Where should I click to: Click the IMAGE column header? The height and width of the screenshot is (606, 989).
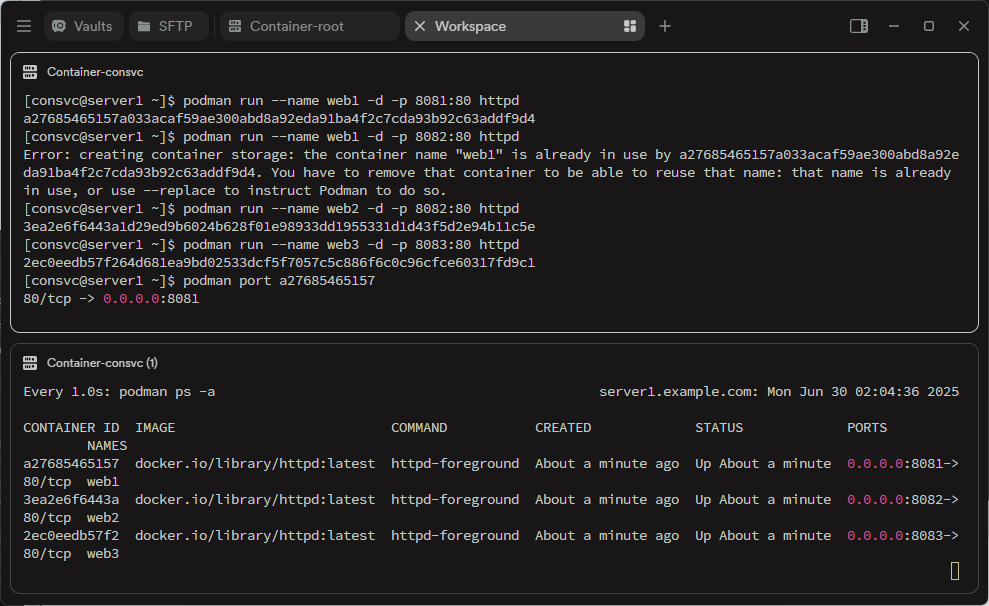(155, 428)
